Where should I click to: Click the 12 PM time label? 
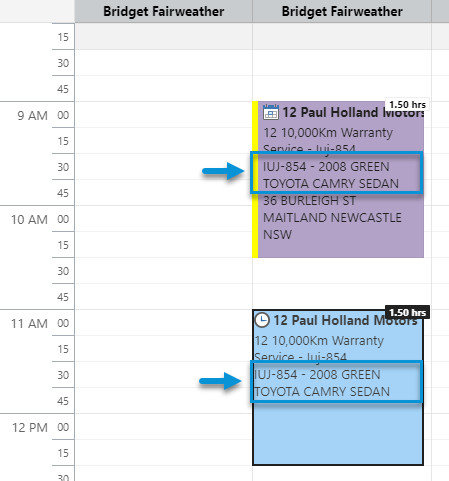[30, 428]
